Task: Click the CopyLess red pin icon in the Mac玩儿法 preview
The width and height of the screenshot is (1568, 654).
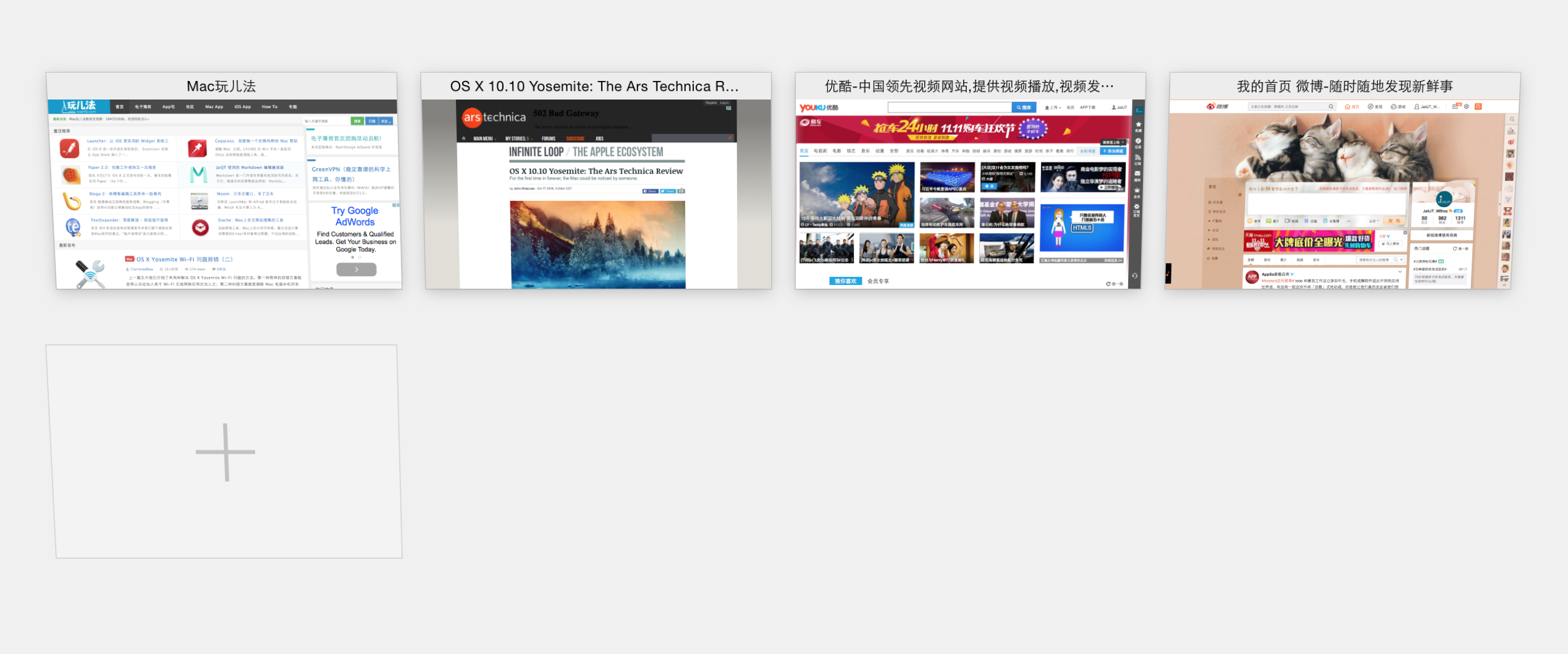Action: click(197, 148)
